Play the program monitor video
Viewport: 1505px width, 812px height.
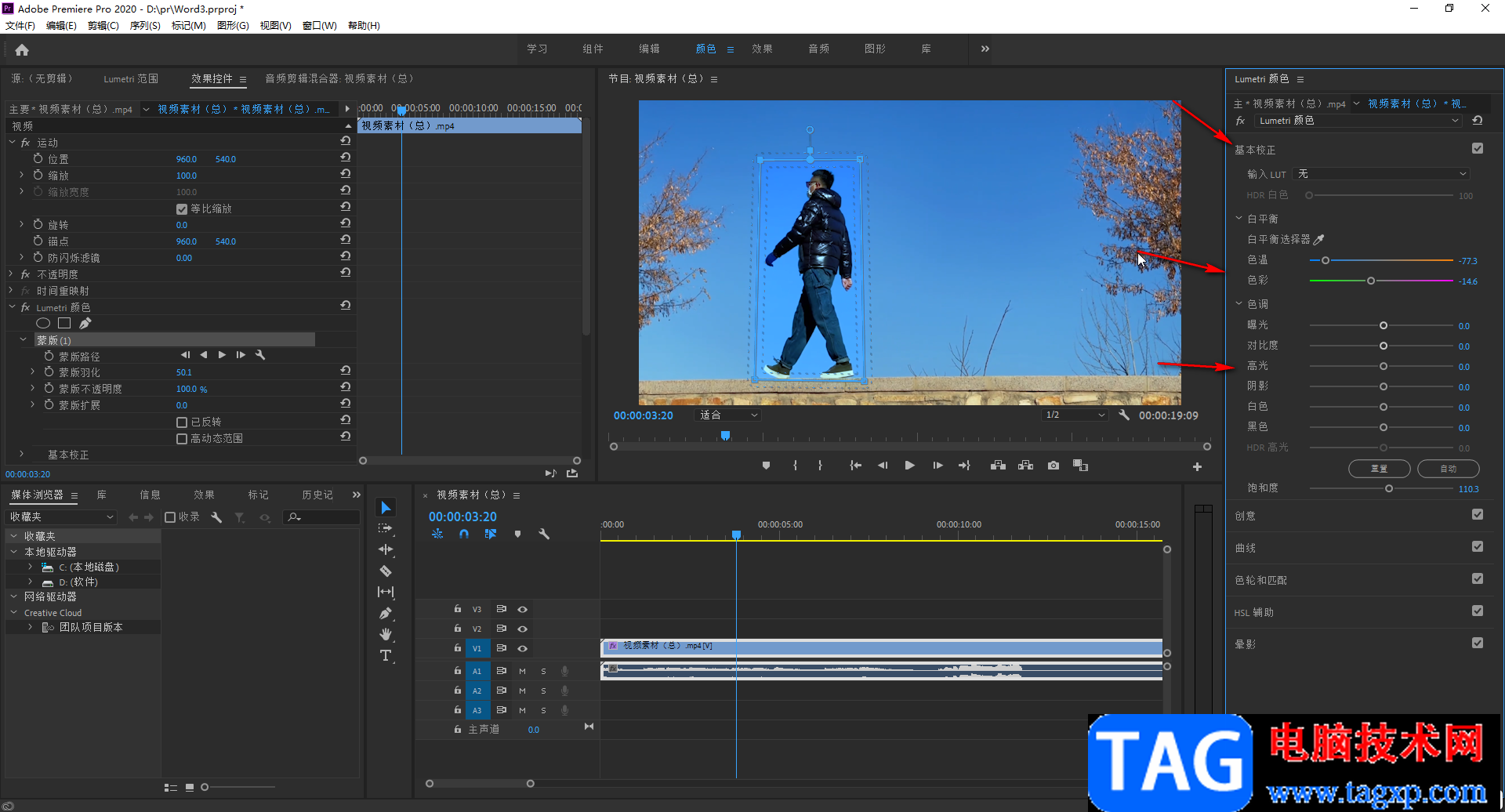pyautogui.click(x=909, y=466)
